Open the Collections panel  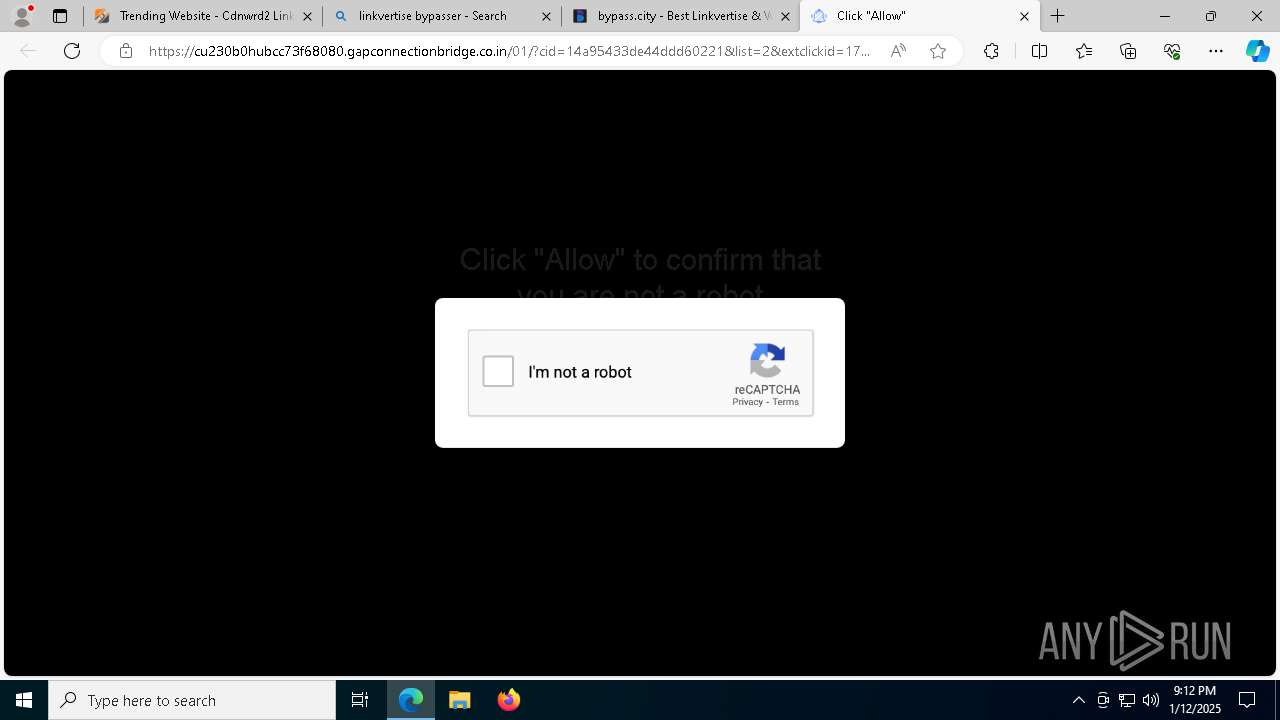click(1128, 51)
